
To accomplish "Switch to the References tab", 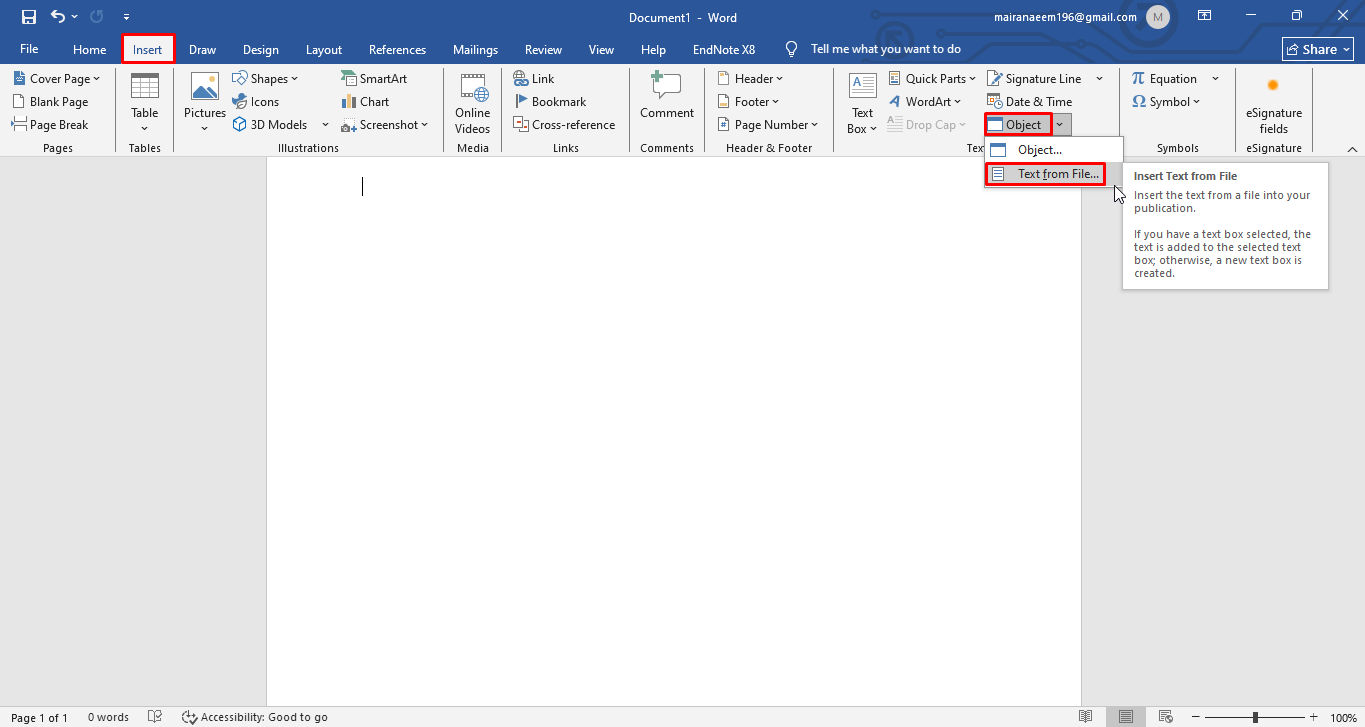I will click(x=397, y=50).
